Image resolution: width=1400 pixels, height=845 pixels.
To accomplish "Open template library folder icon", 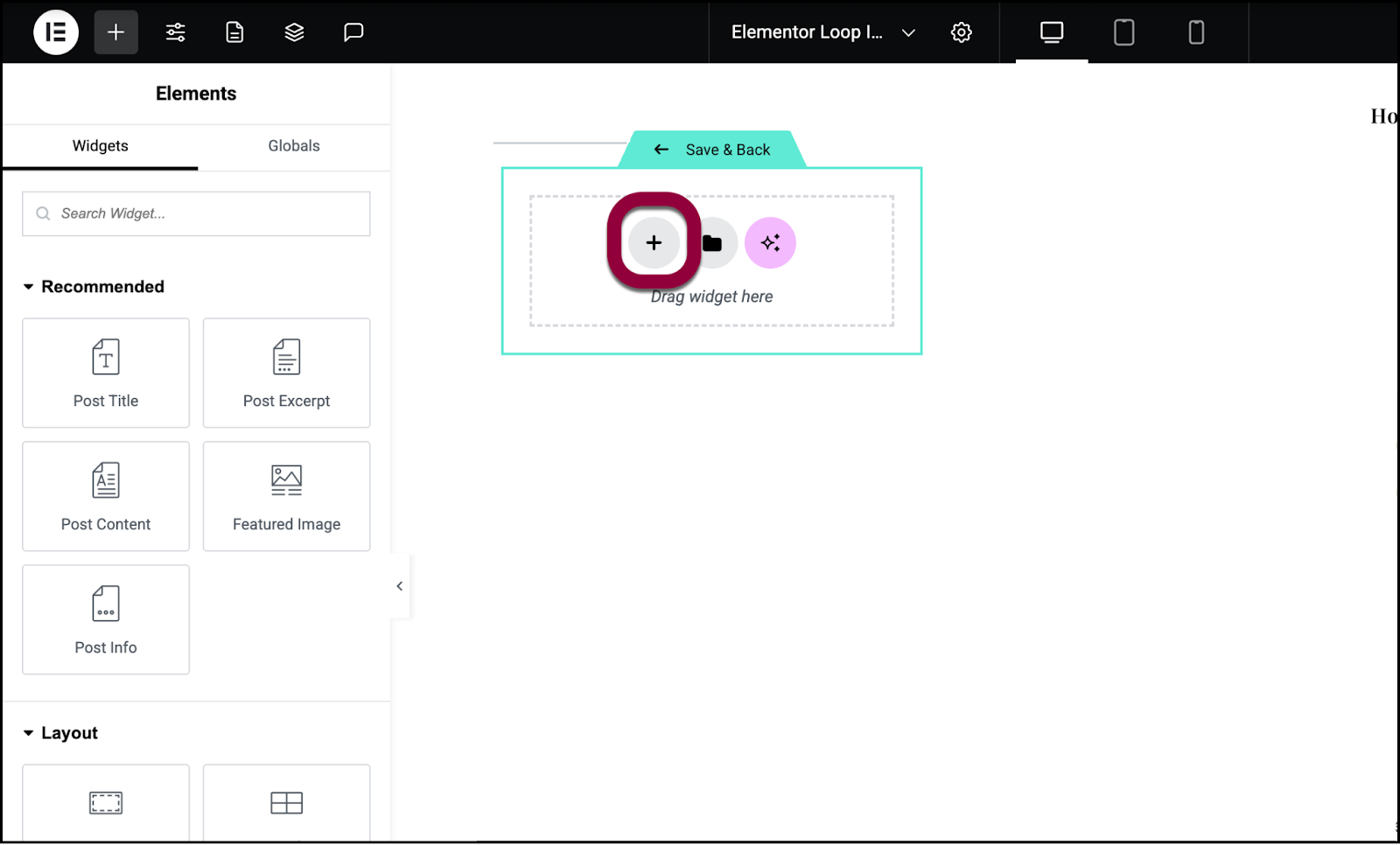I will [x=713, y=243].
